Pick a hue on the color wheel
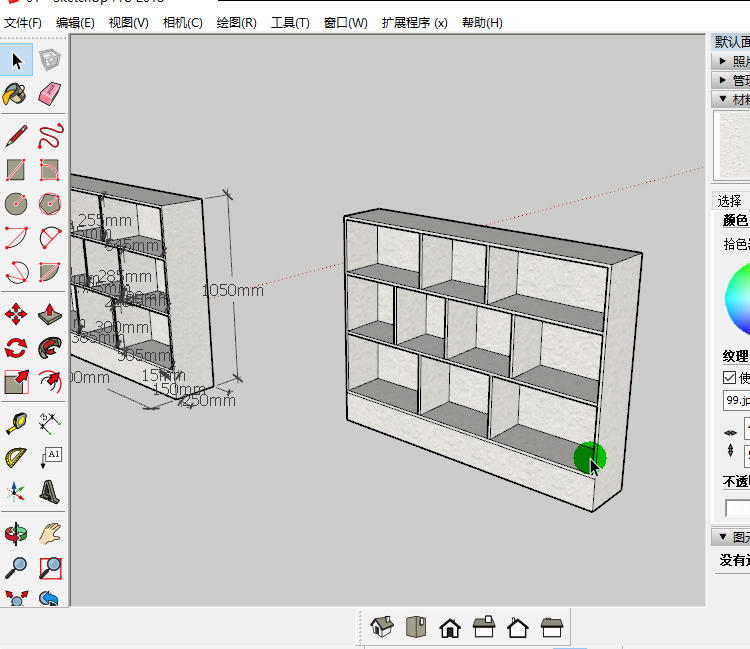This screenshot has height=649, width=750. point(738,299)
